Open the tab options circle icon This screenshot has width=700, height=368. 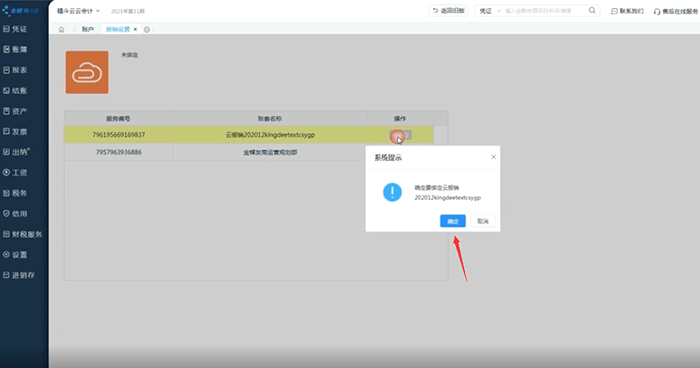[x=147, y=29]
